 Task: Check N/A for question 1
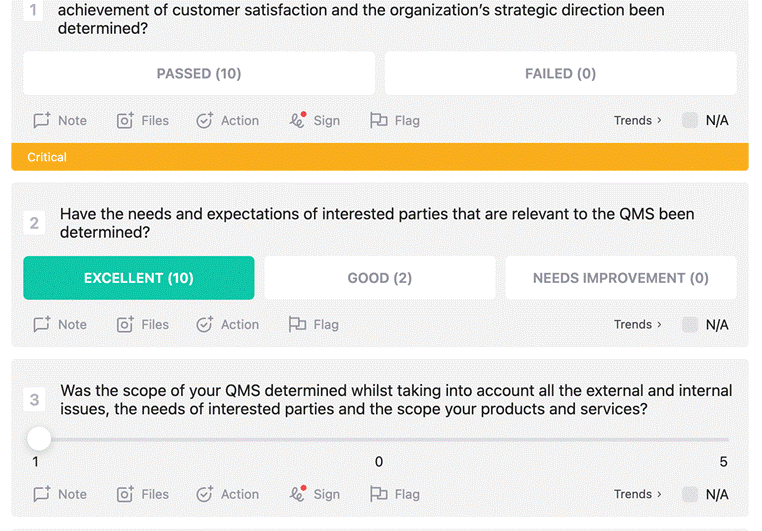[x=690, y=120]
